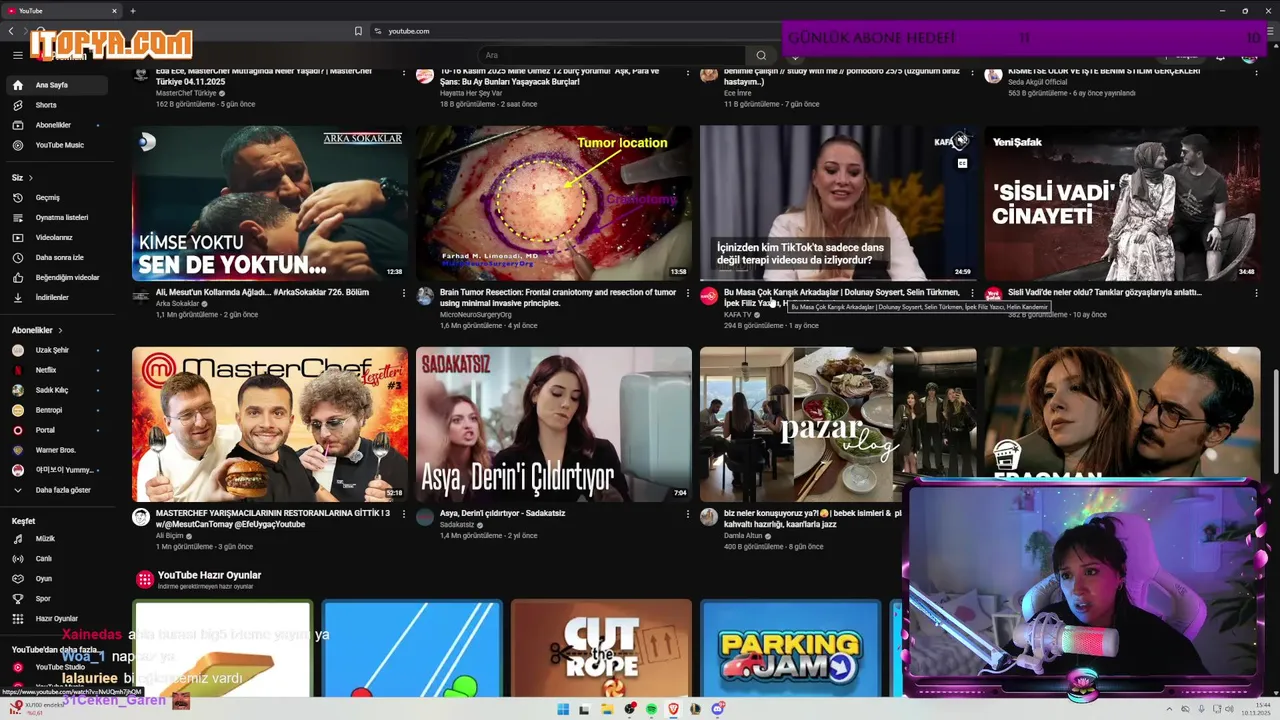Open Portal channel subscription
1280x720 pixels.
click(x=56, y=430)
